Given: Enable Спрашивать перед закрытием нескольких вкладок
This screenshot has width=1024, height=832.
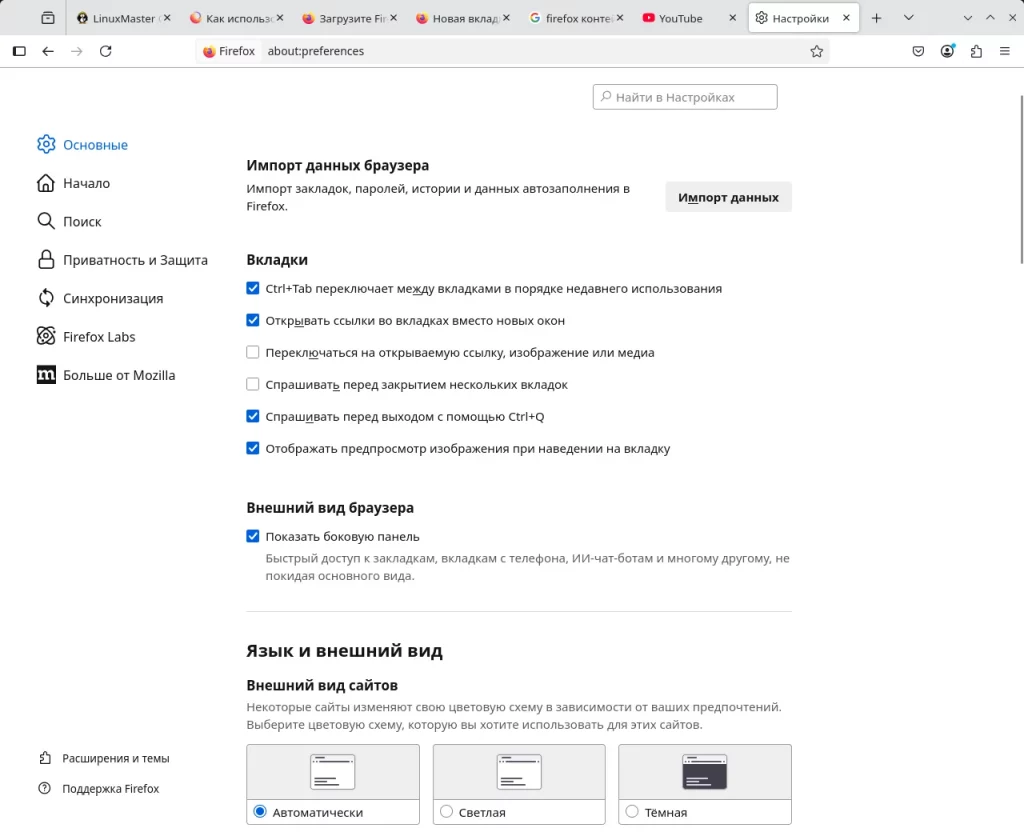Looking at the screenshot, I should pyautogui.click(x=253, y=384).
